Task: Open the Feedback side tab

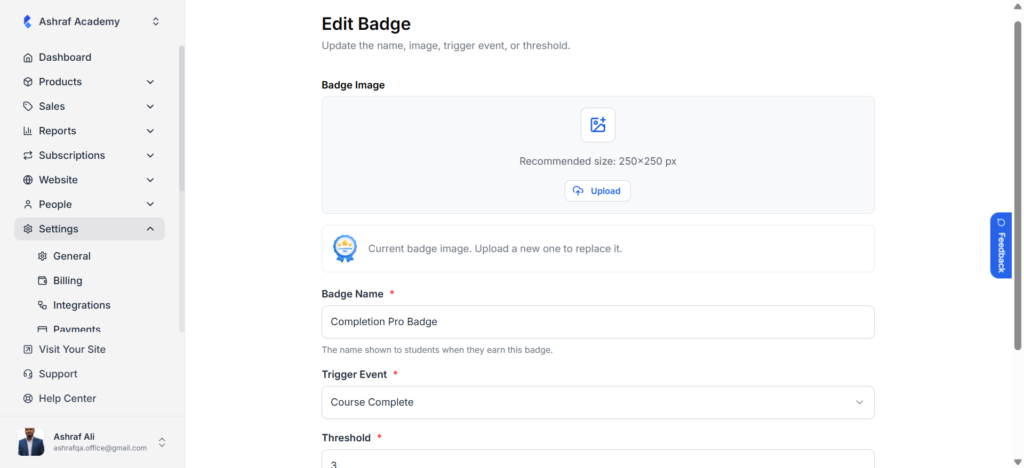Action: click(1000, 245)
